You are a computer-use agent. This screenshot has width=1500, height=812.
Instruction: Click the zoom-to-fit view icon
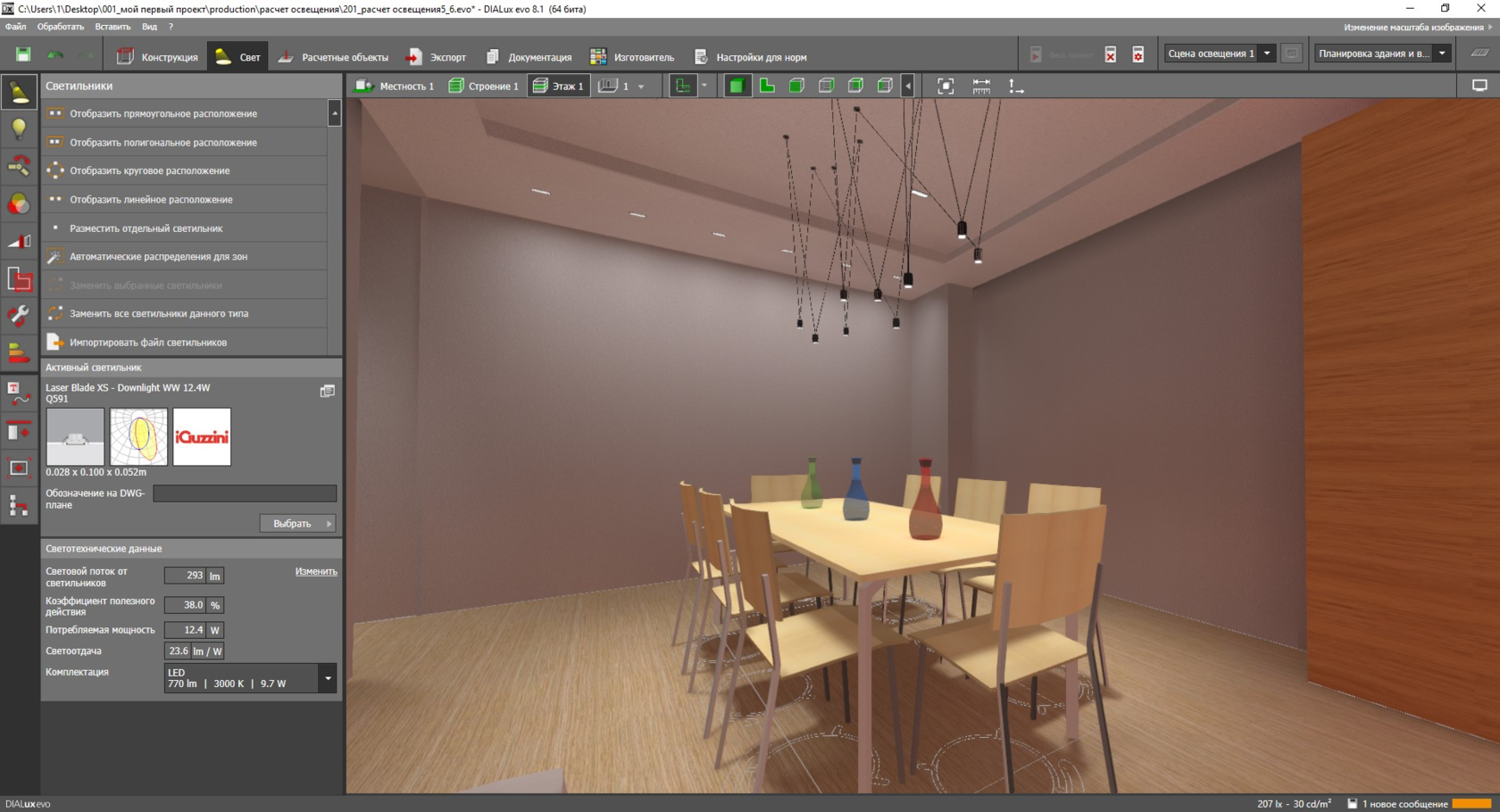tap(946, 86)
